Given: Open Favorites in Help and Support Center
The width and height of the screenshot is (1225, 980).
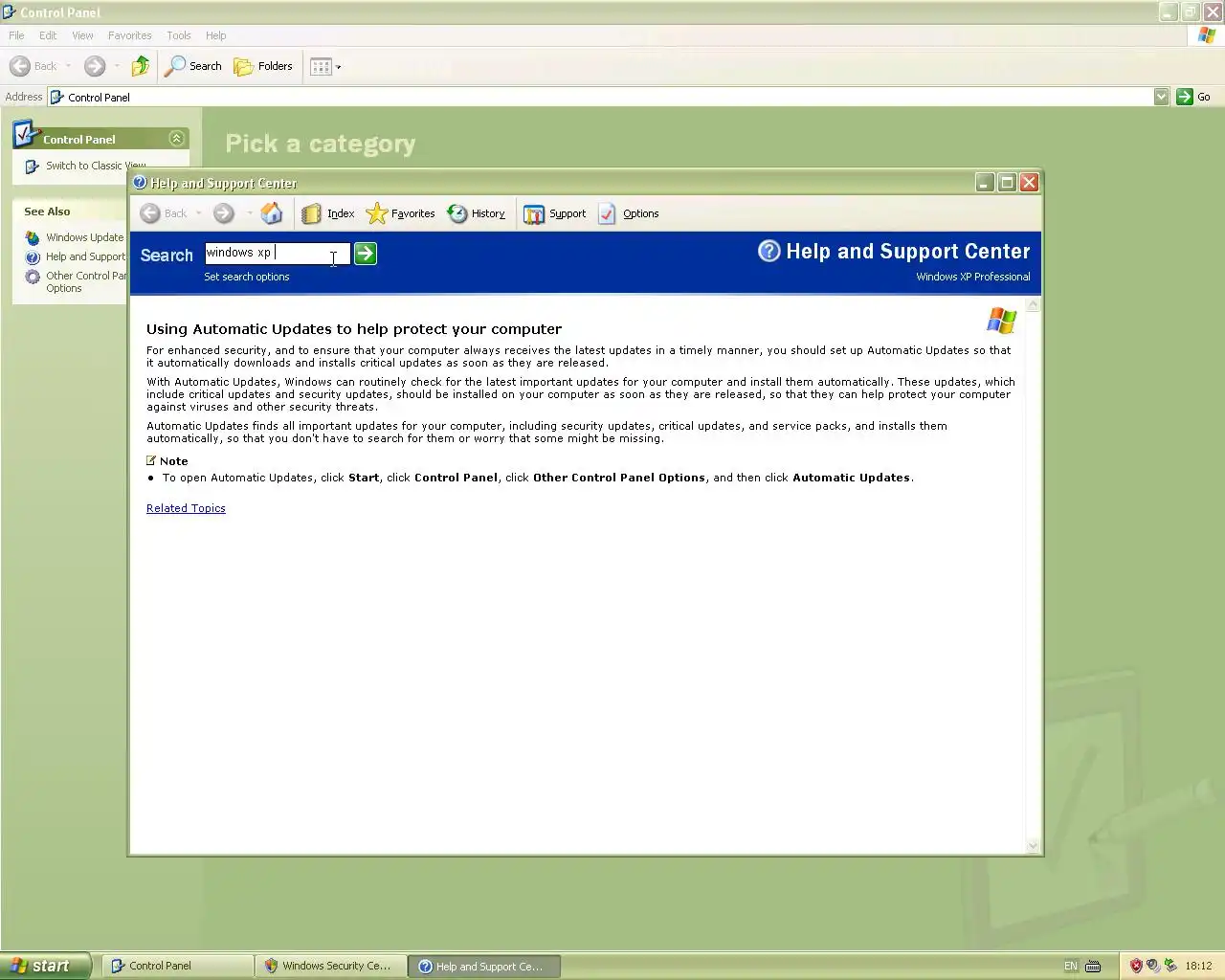Looking at the screenshot, I should point(401,213).
